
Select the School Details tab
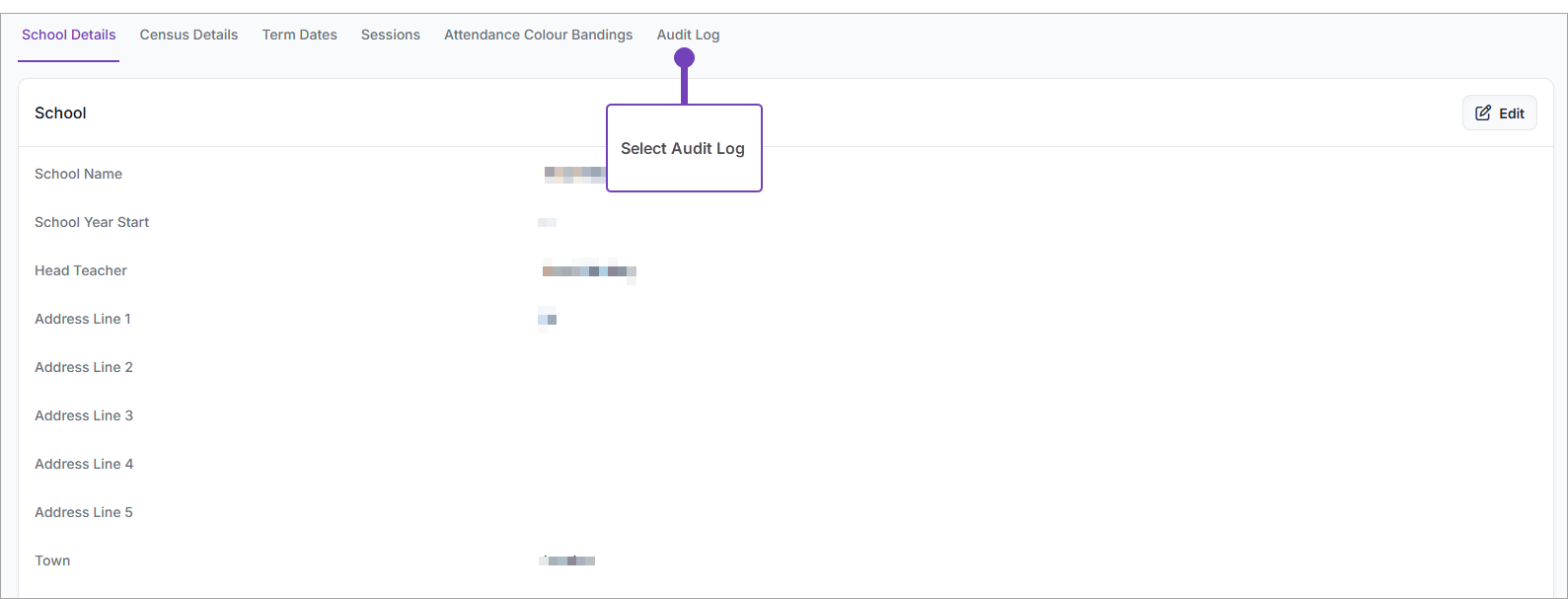click(69, 35)
